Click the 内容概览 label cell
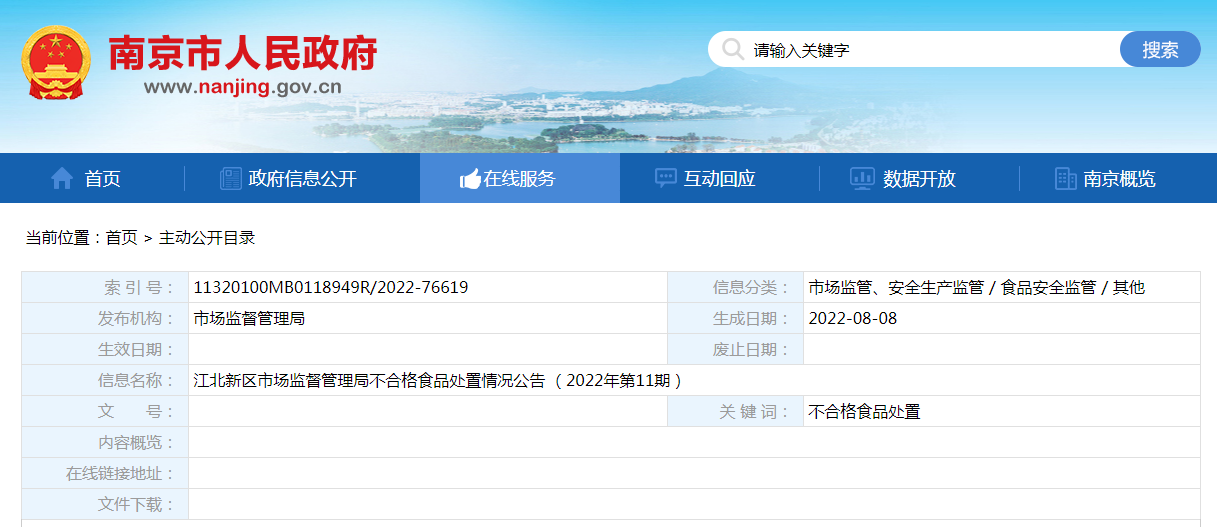Viewport: 1217px width, 527px height. pyautogui.click(x=105, y=443)
